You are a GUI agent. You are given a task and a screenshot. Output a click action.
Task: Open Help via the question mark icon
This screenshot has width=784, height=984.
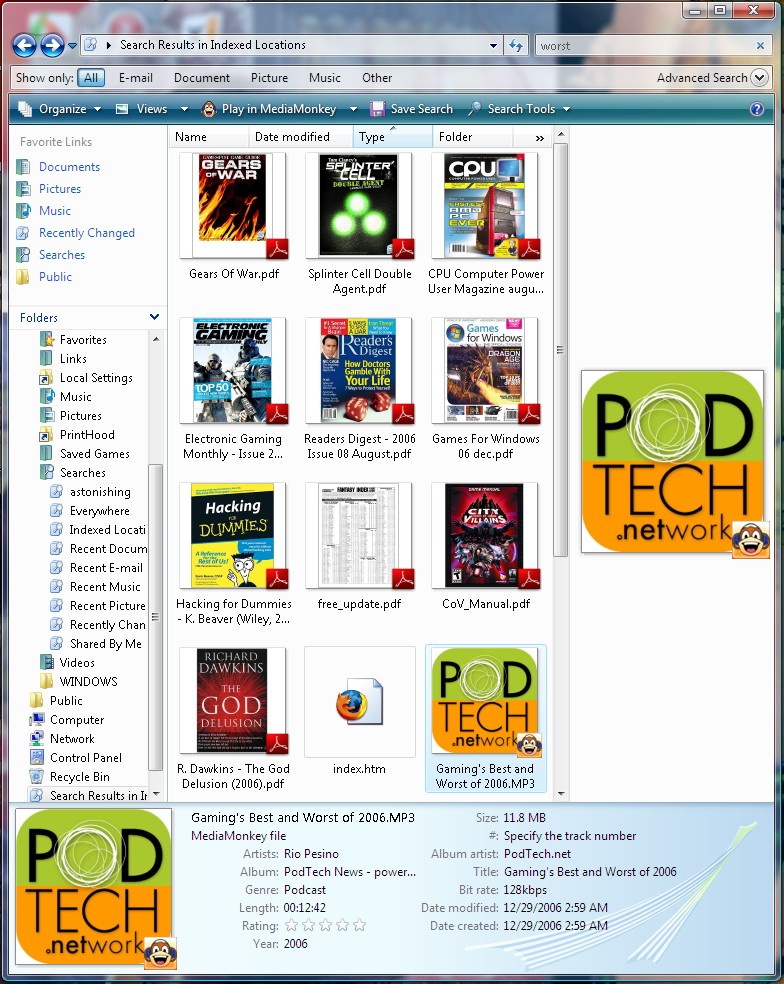coord(757,109)
